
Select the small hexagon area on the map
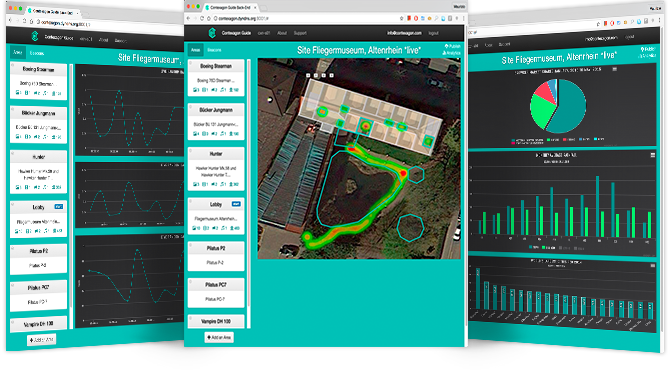(416, 175)
